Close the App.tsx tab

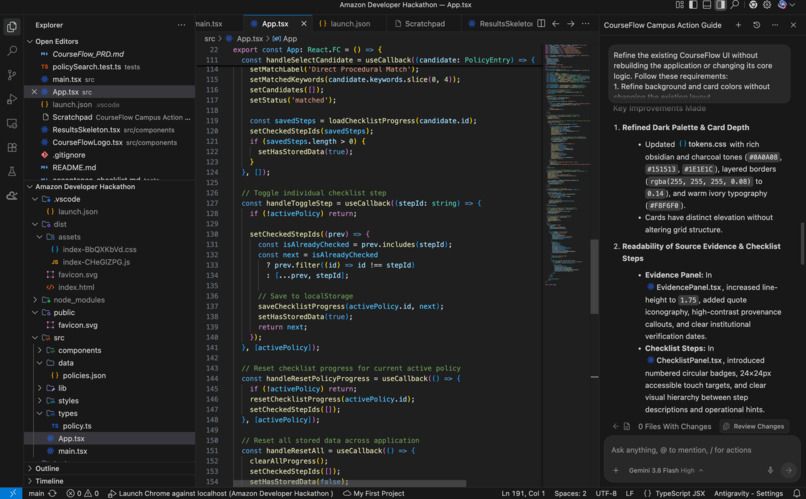click(x=304, y=24)
